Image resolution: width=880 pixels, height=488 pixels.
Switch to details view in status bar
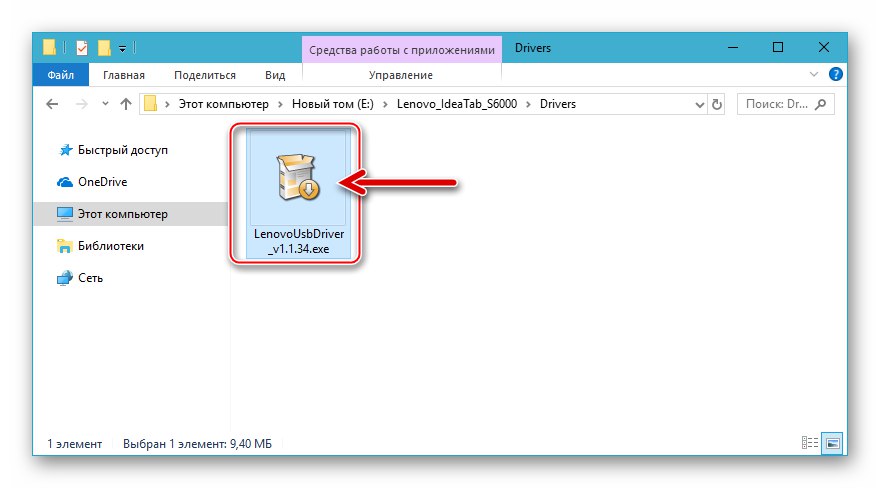(x=810, y=443)
